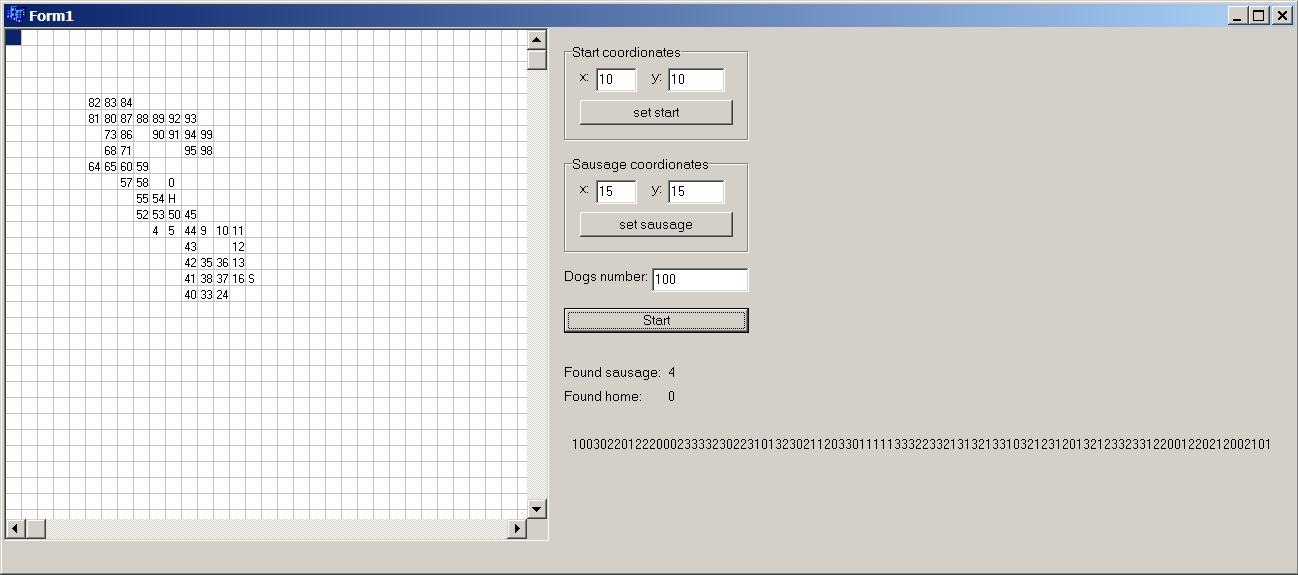Viewport: 1298px width, 575px height.
Task: Focus the Start coordinates x input field
Action: [615, 80]
